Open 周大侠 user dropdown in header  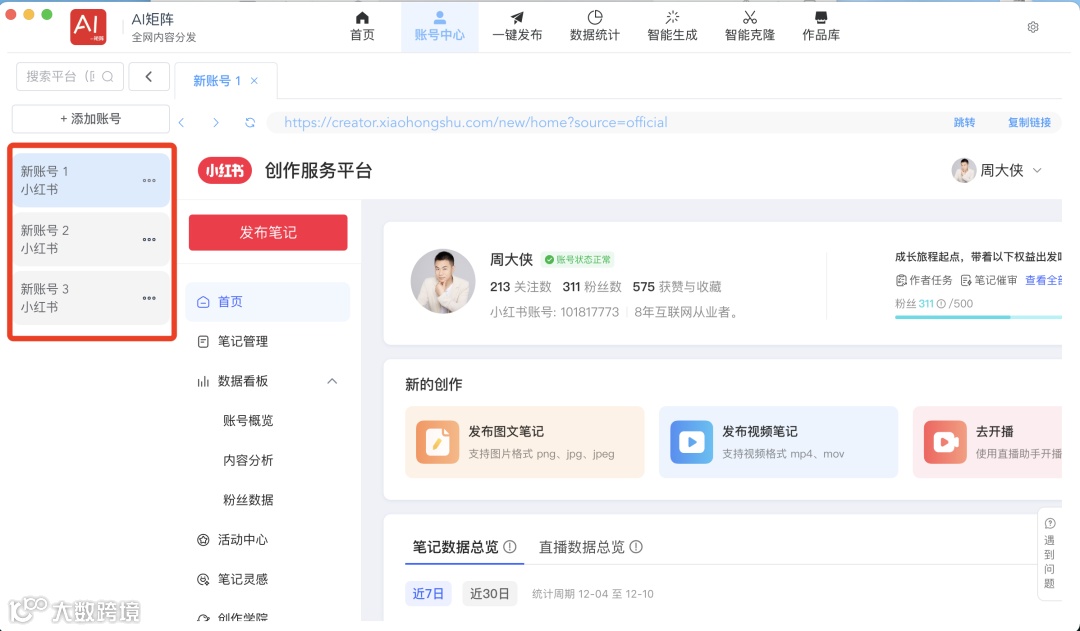(x=997, y=170)
